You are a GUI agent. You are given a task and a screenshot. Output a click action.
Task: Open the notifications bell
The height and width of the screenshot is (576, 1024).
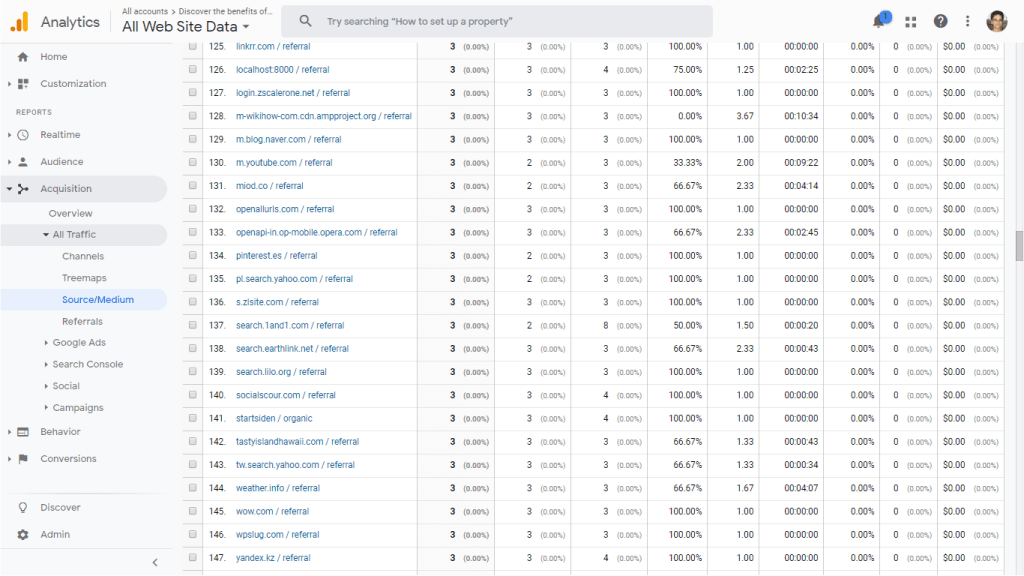pos(880,21)
